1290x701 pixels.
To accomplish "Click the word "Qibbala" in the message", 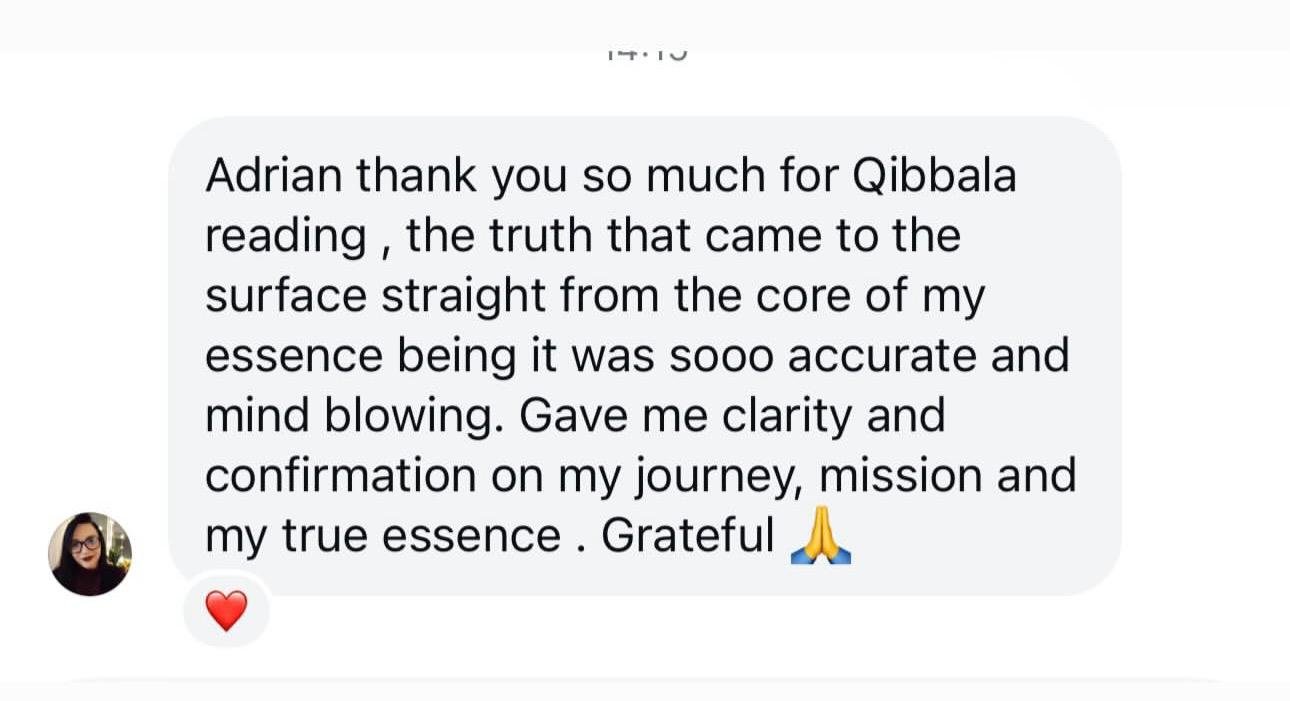I will [x=934, y=177].
